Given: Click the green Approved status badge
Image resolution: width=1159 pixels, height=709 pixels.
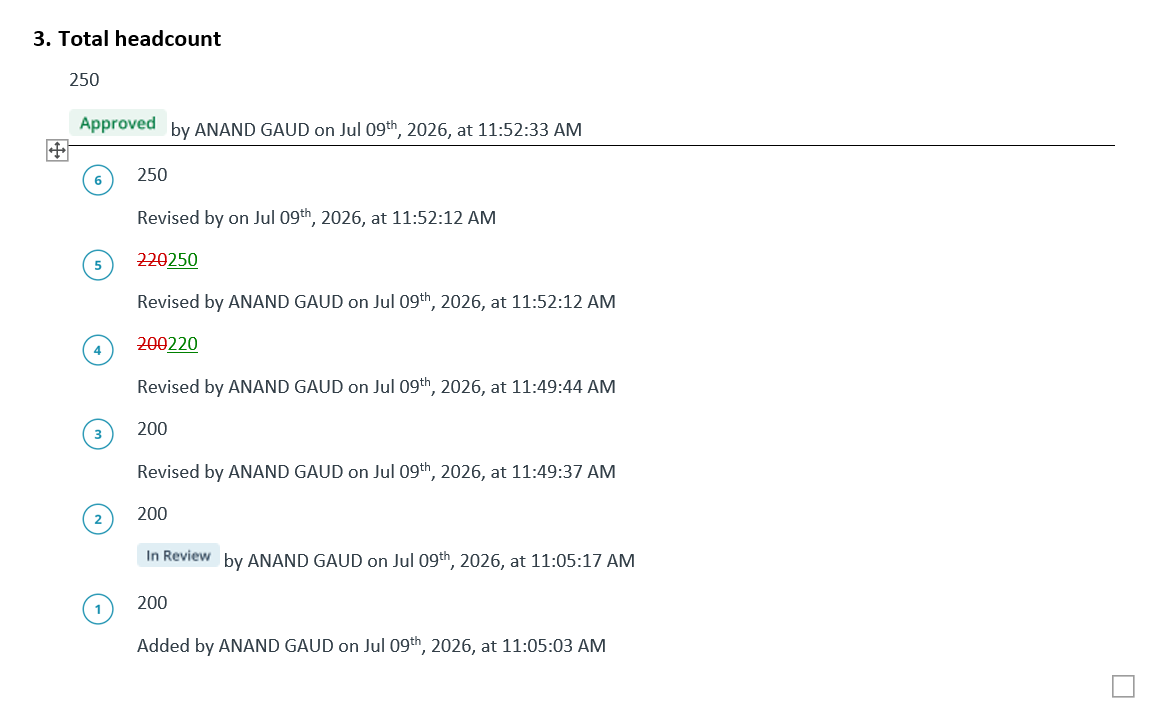Looking at the screenshot, I should 118,123.
